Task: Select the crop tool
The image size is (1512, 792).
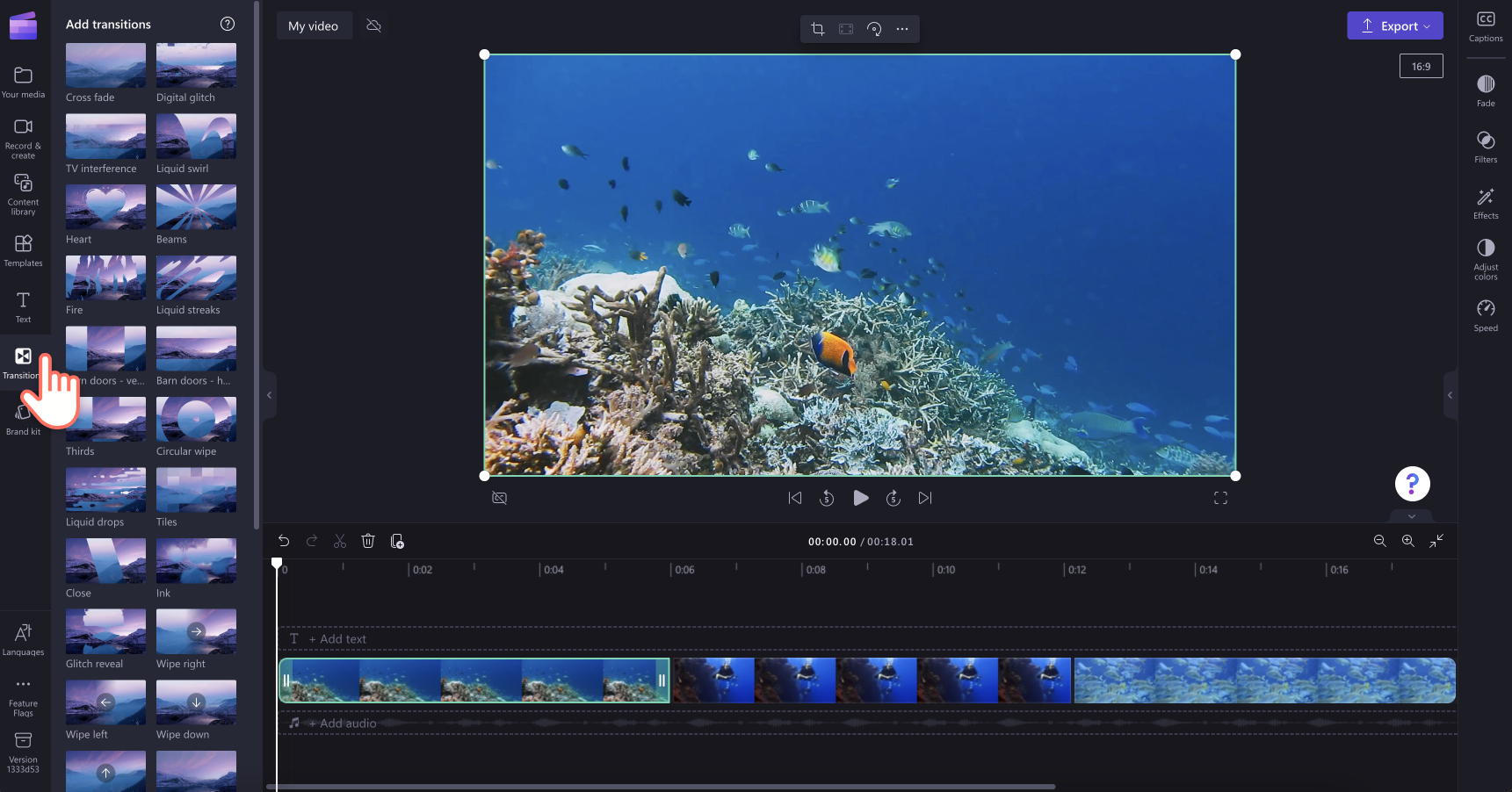Action: click(818, 29)
